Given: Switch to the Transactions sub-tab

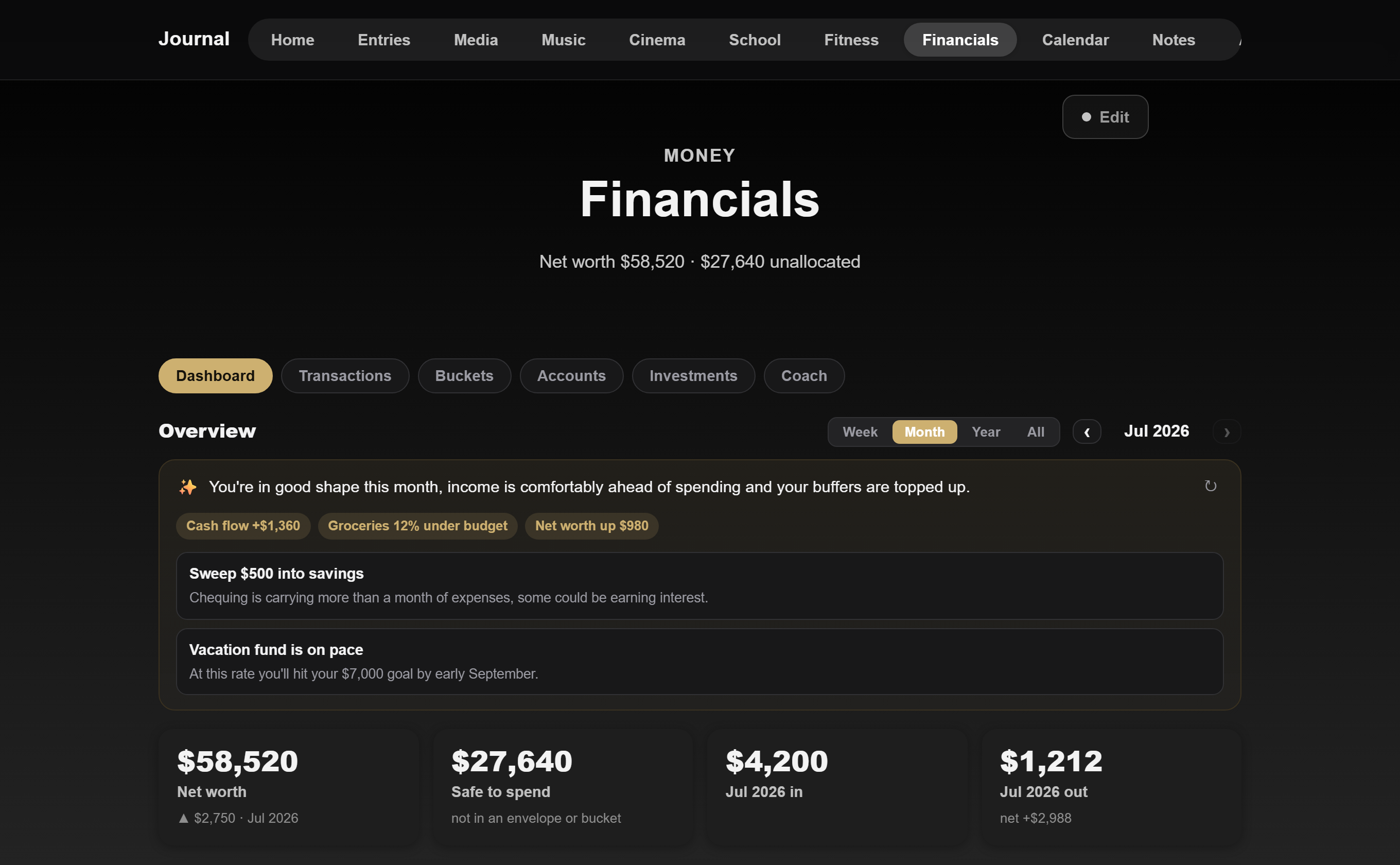Looking at the screenshot, I should 345,376.
